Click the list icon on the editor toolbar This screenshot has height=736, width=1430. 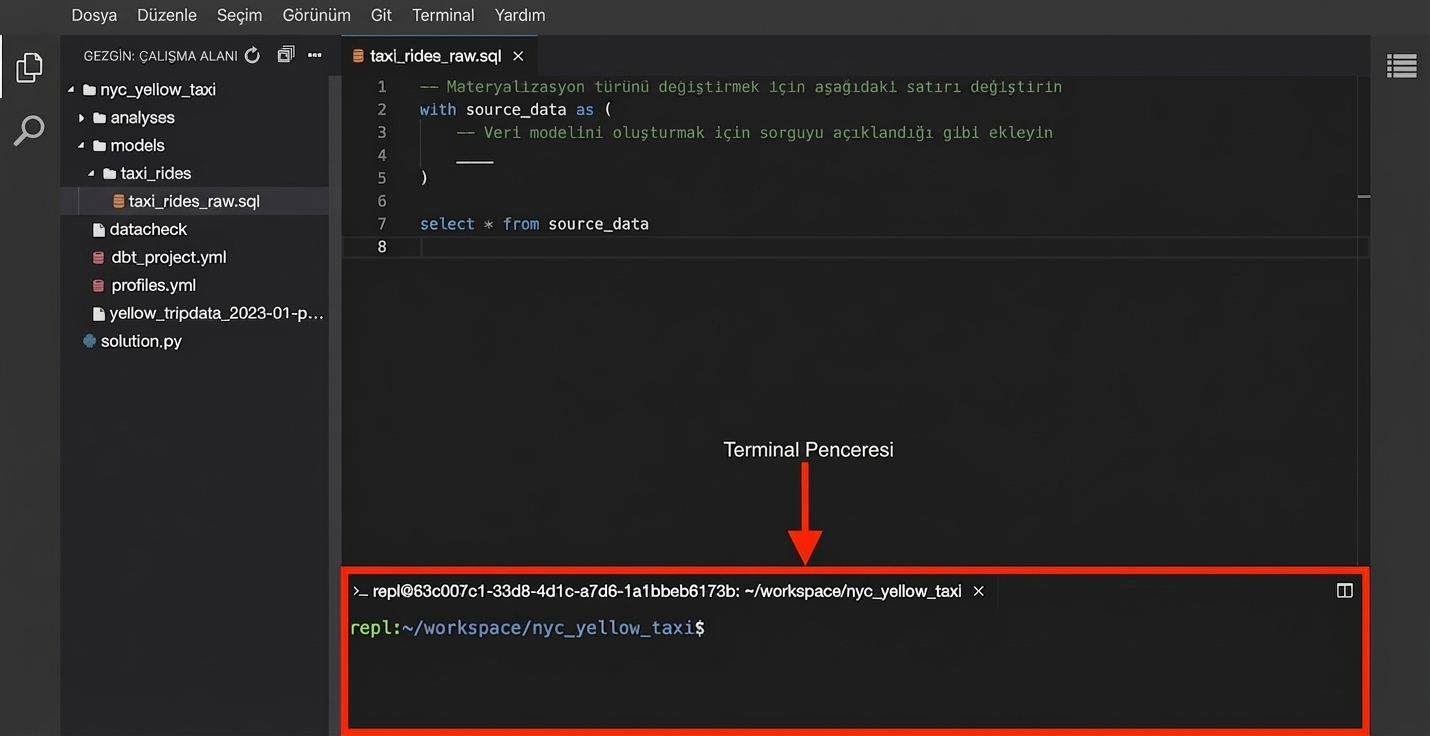1401,65
